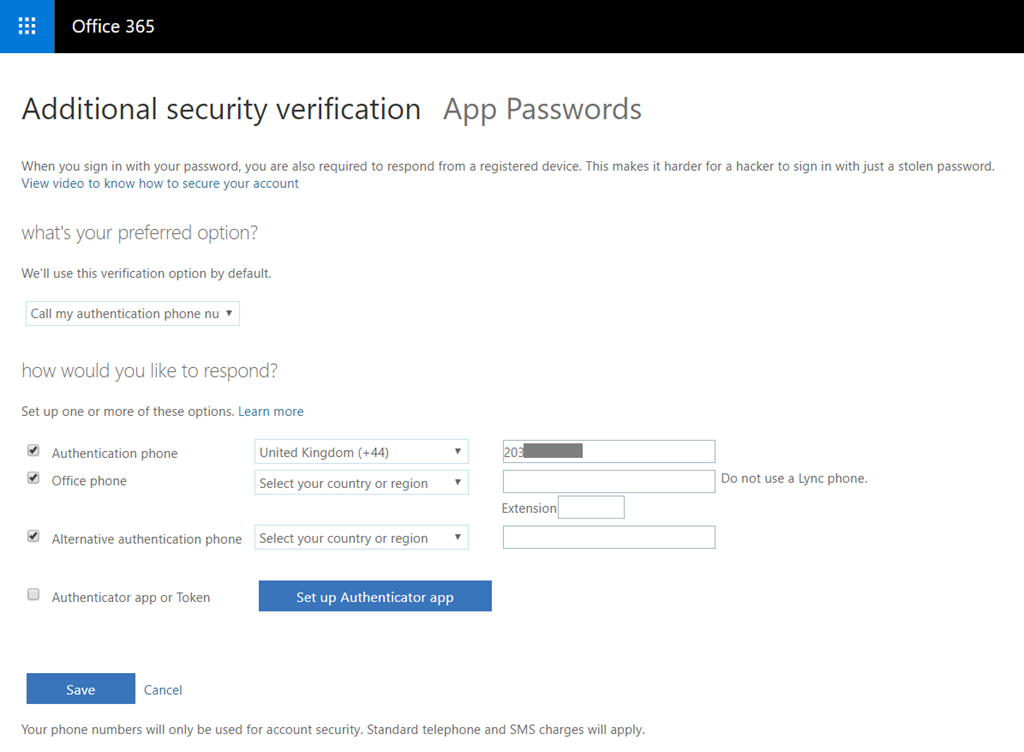Click the Office 365 brand title
Image resolution: width=1024 pixels, height=752 pixels.
coord(113,26)
